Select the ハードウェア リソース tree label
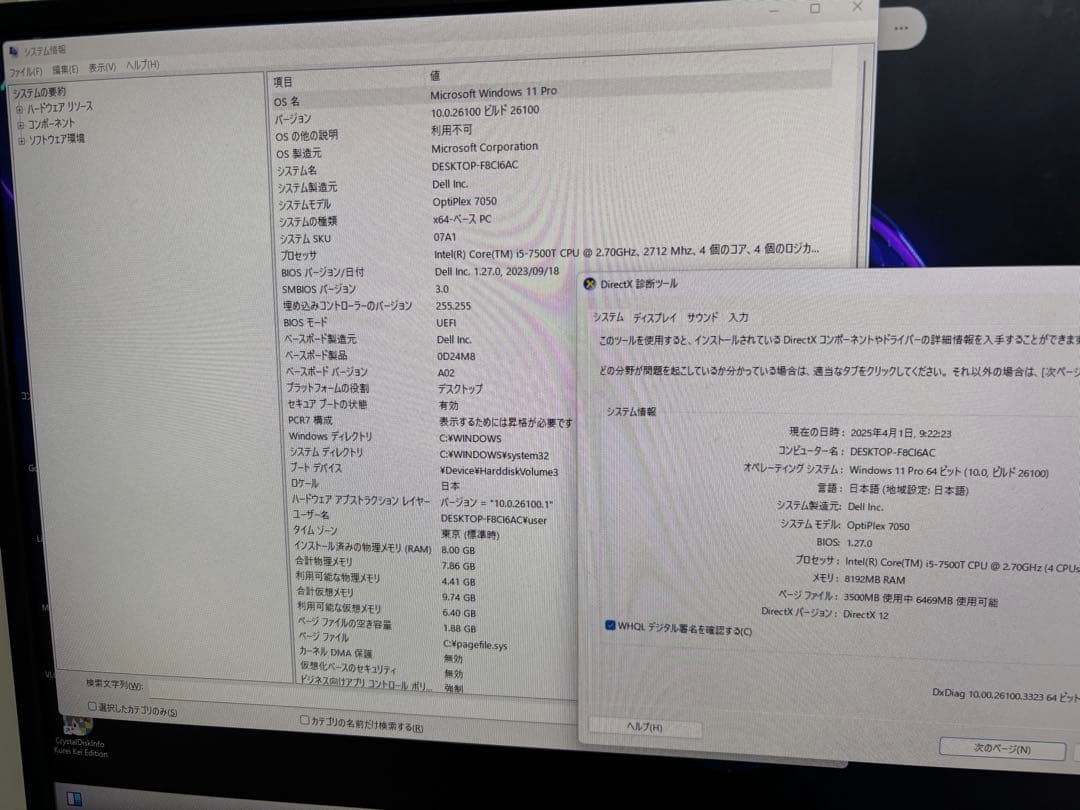This screenshot has width=1080, height=810. pyautogui.click(x=60, y=107)
